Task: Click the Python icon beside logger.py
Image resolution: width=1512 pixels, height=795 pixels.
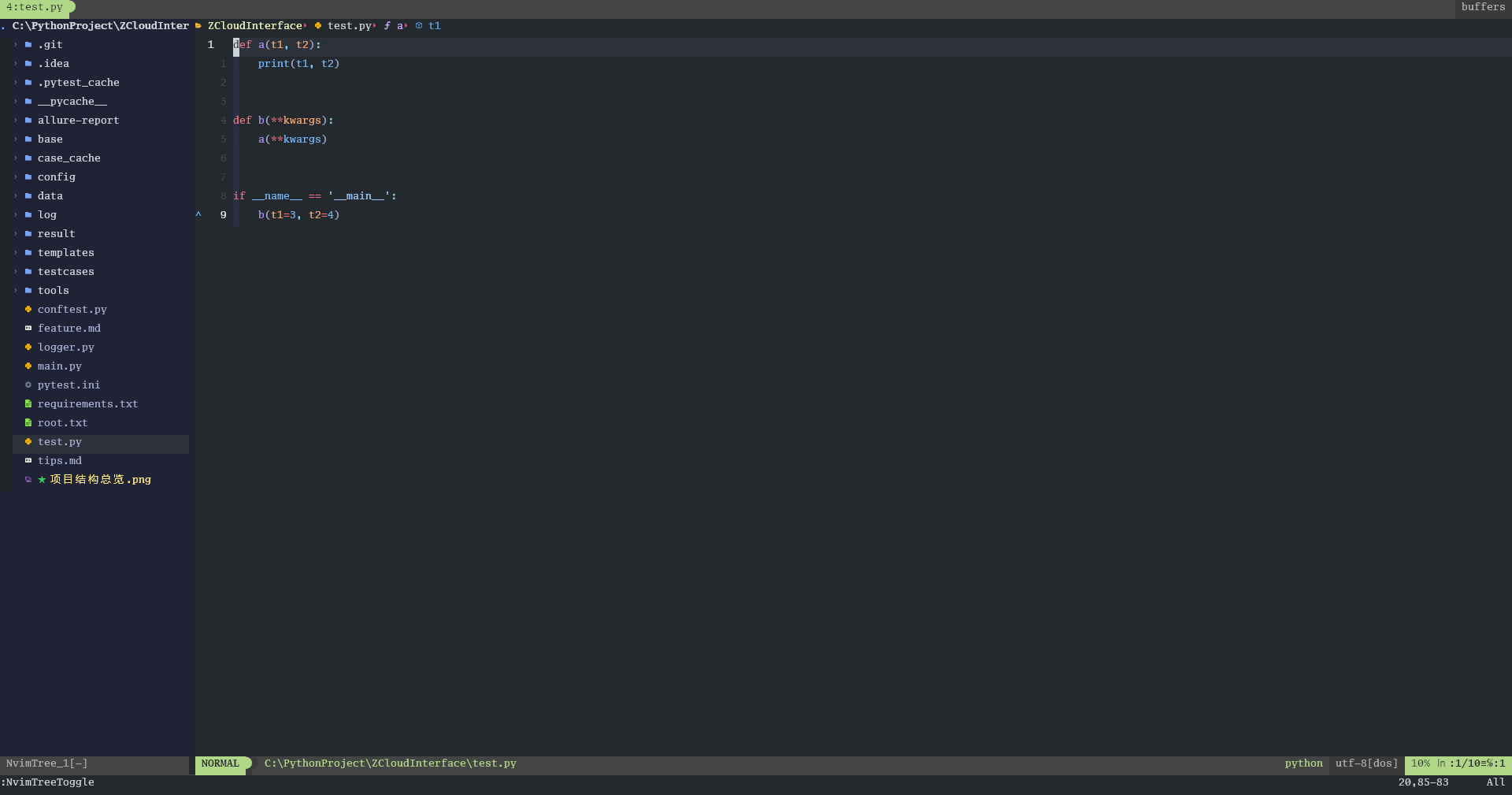Action: pos(28,347)
